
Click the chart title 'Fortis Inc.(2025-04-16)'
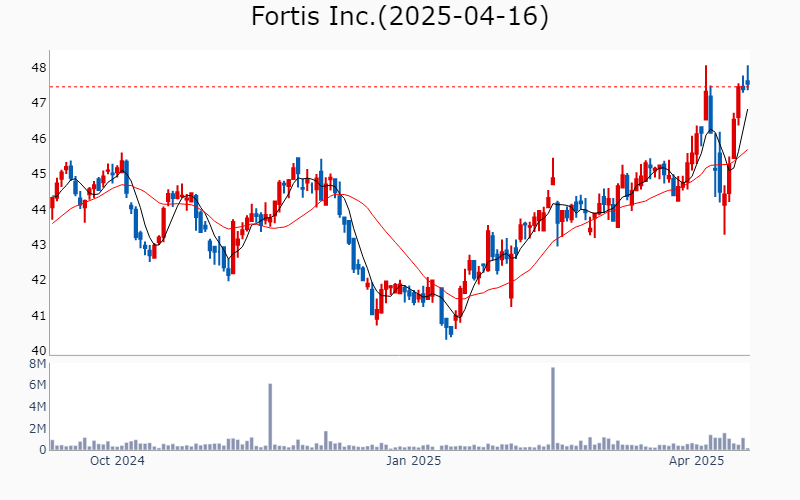[x=399, y=16]
